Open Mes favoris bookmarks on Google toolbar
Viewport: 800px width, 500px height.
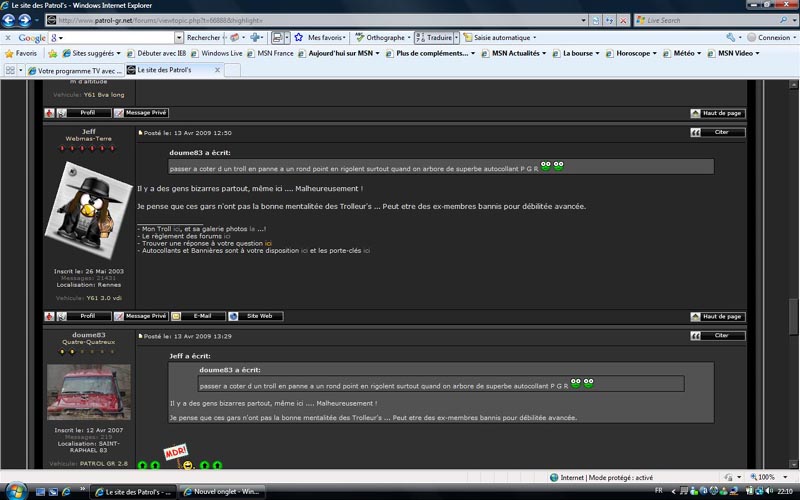tap(327, 38)
